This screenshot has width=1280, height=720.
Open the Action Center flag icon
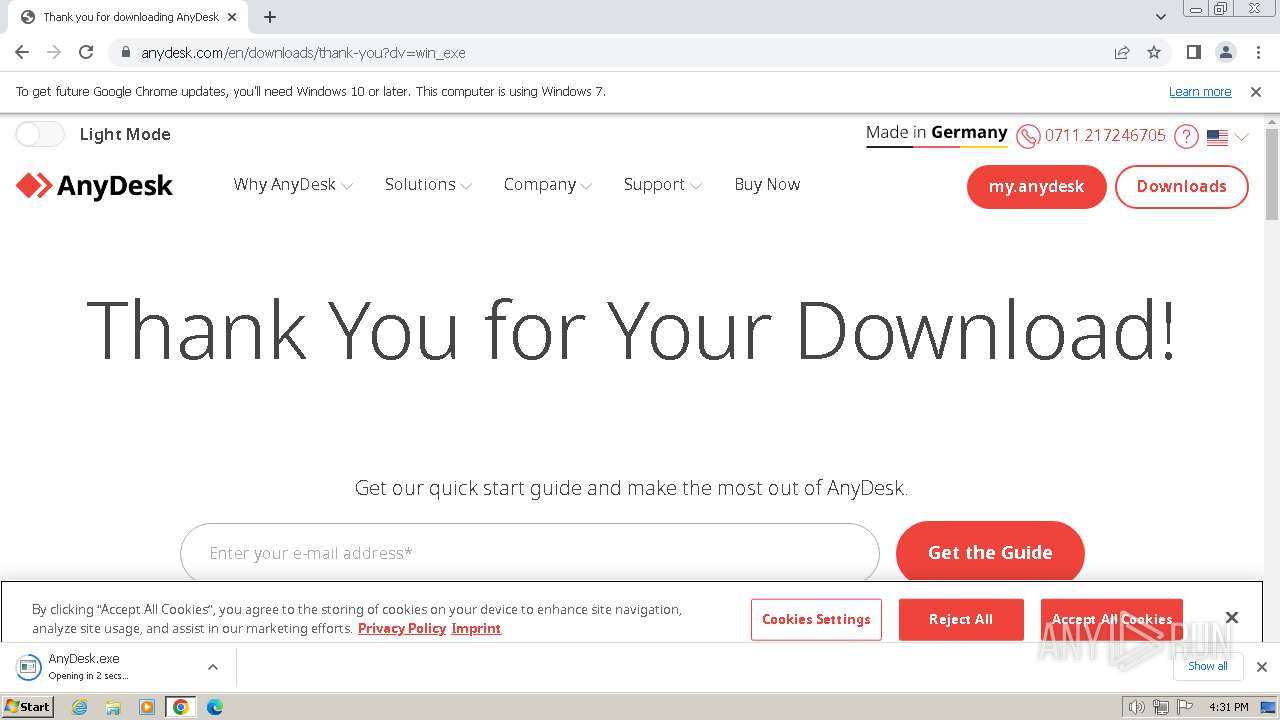(x=1185, y=707)
